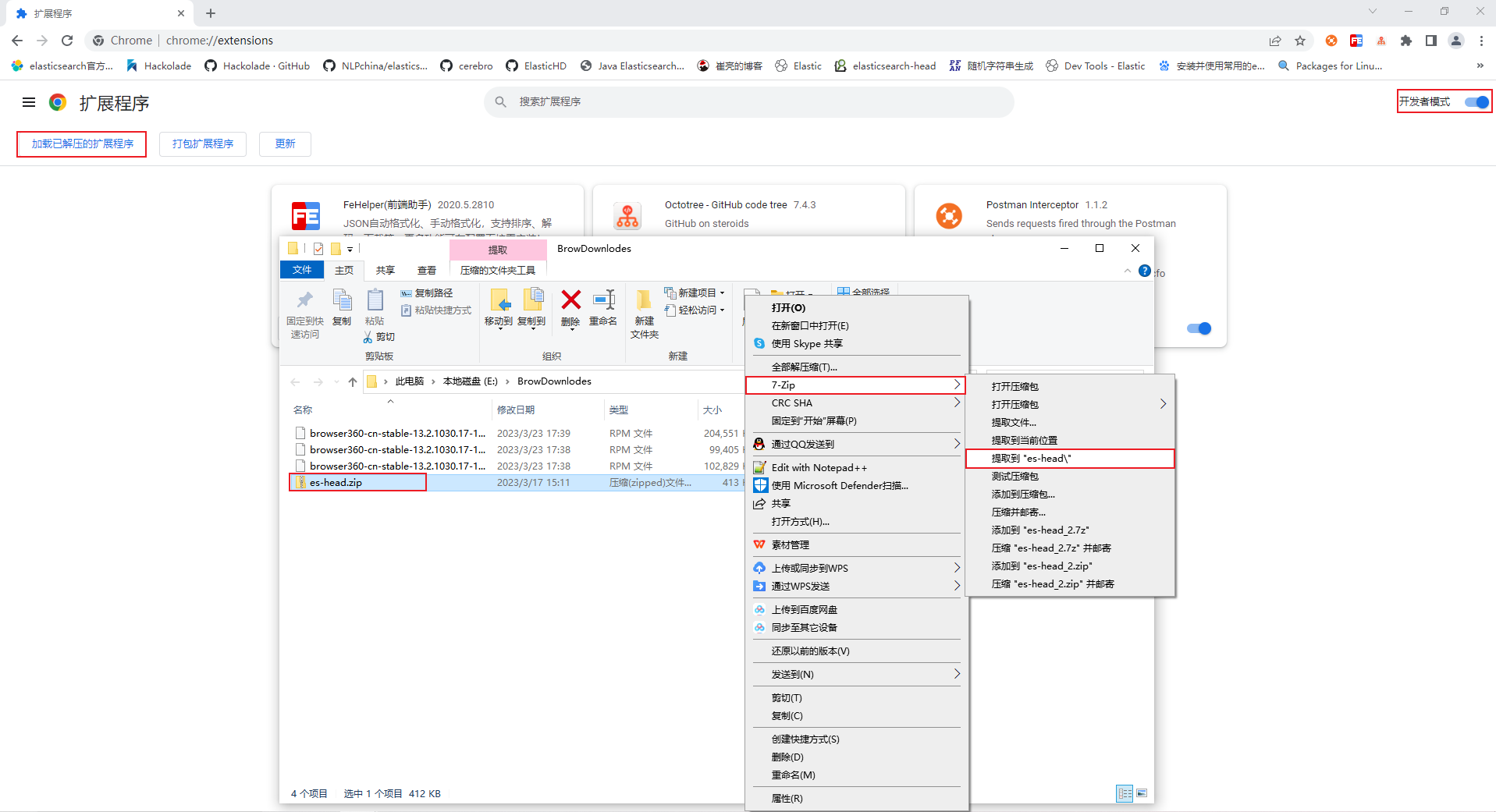Switch to the 查看 ribbon tab
The image size is (1496, 812).
(427, 270)
